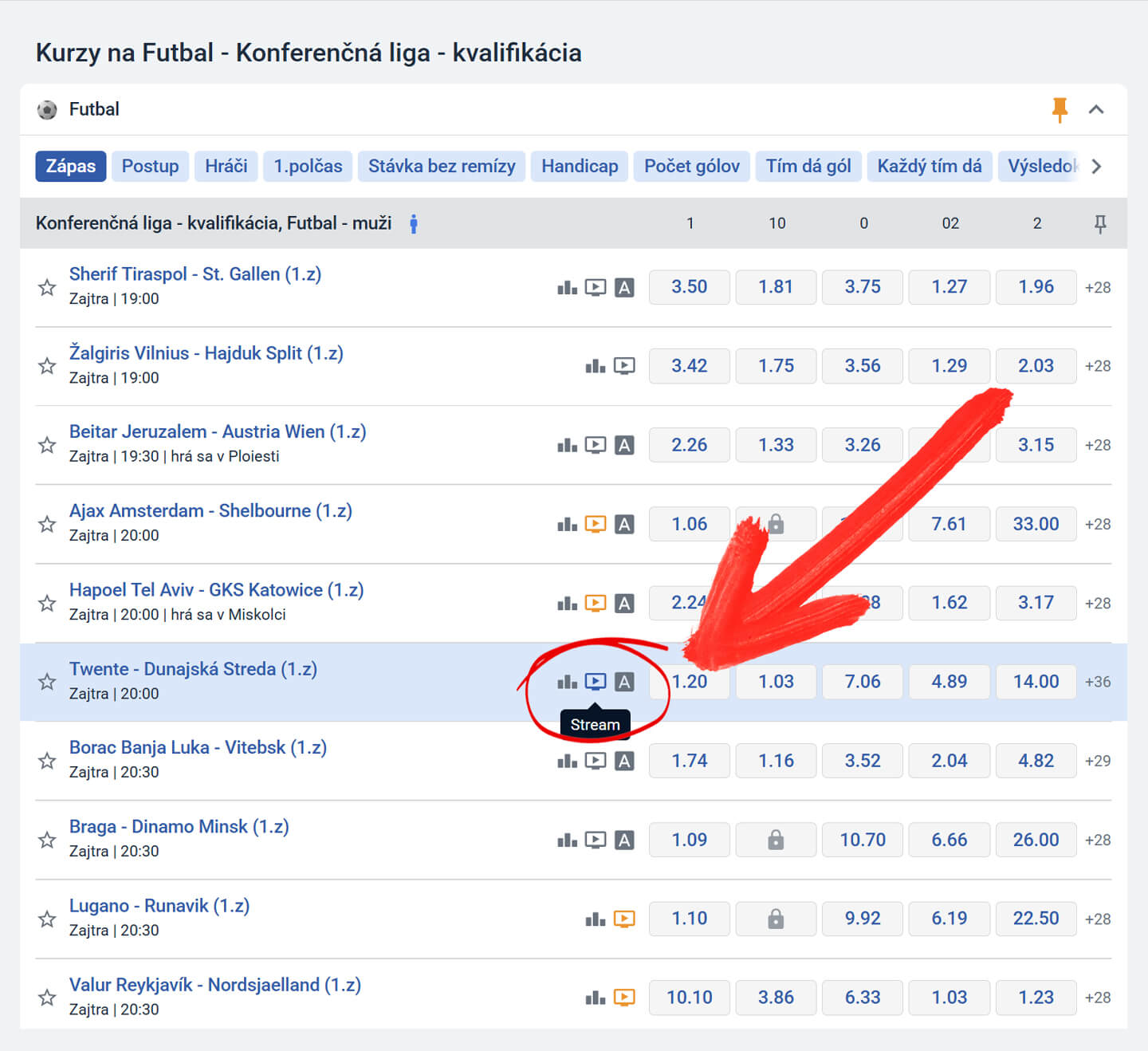Expand +29 more bets for Borac Banja Luka

[1098, 761]
